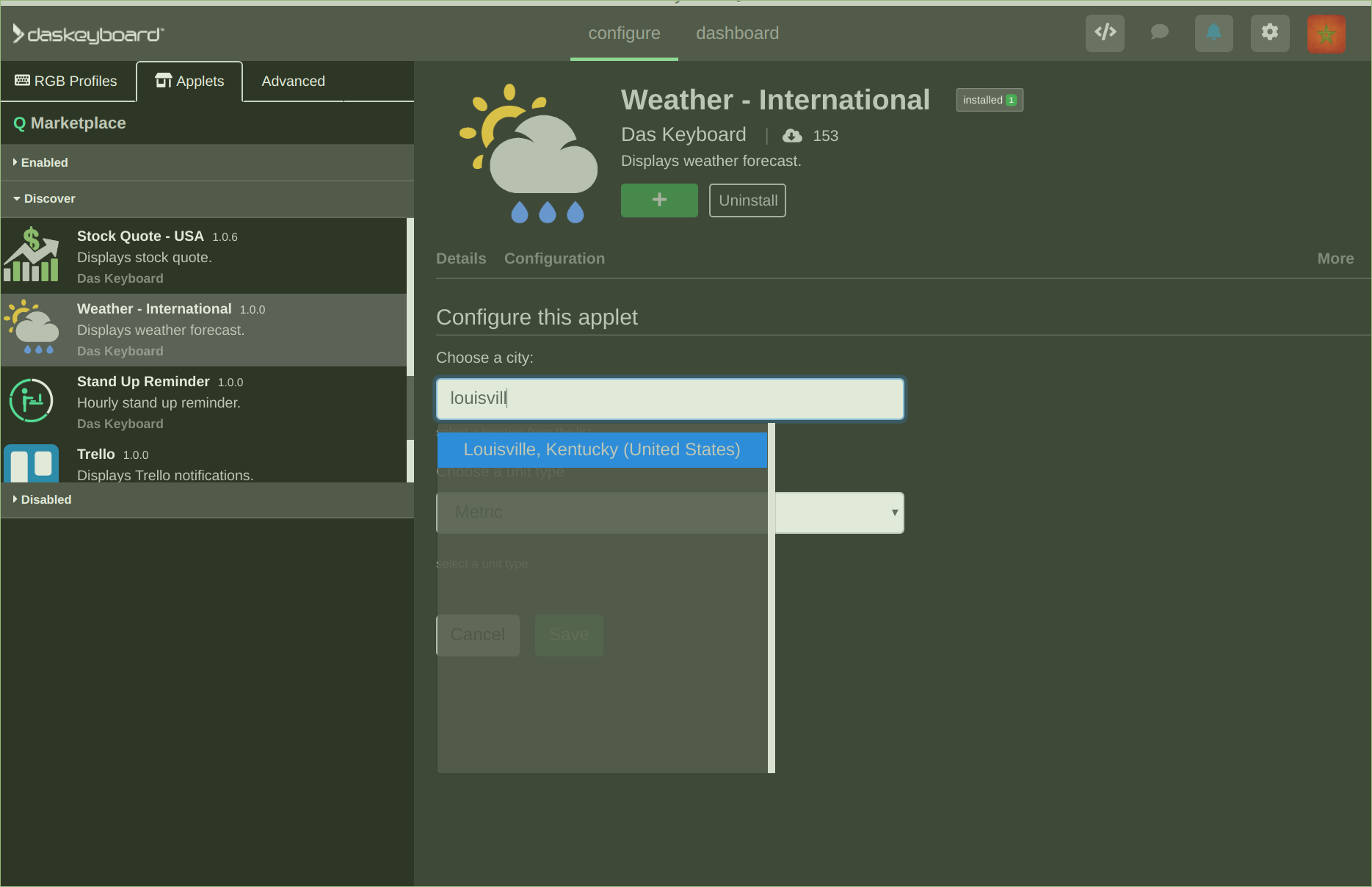Viewport: 1372px width, 887px height.
Task: Click the cloud download count icon
Action: 791,135
